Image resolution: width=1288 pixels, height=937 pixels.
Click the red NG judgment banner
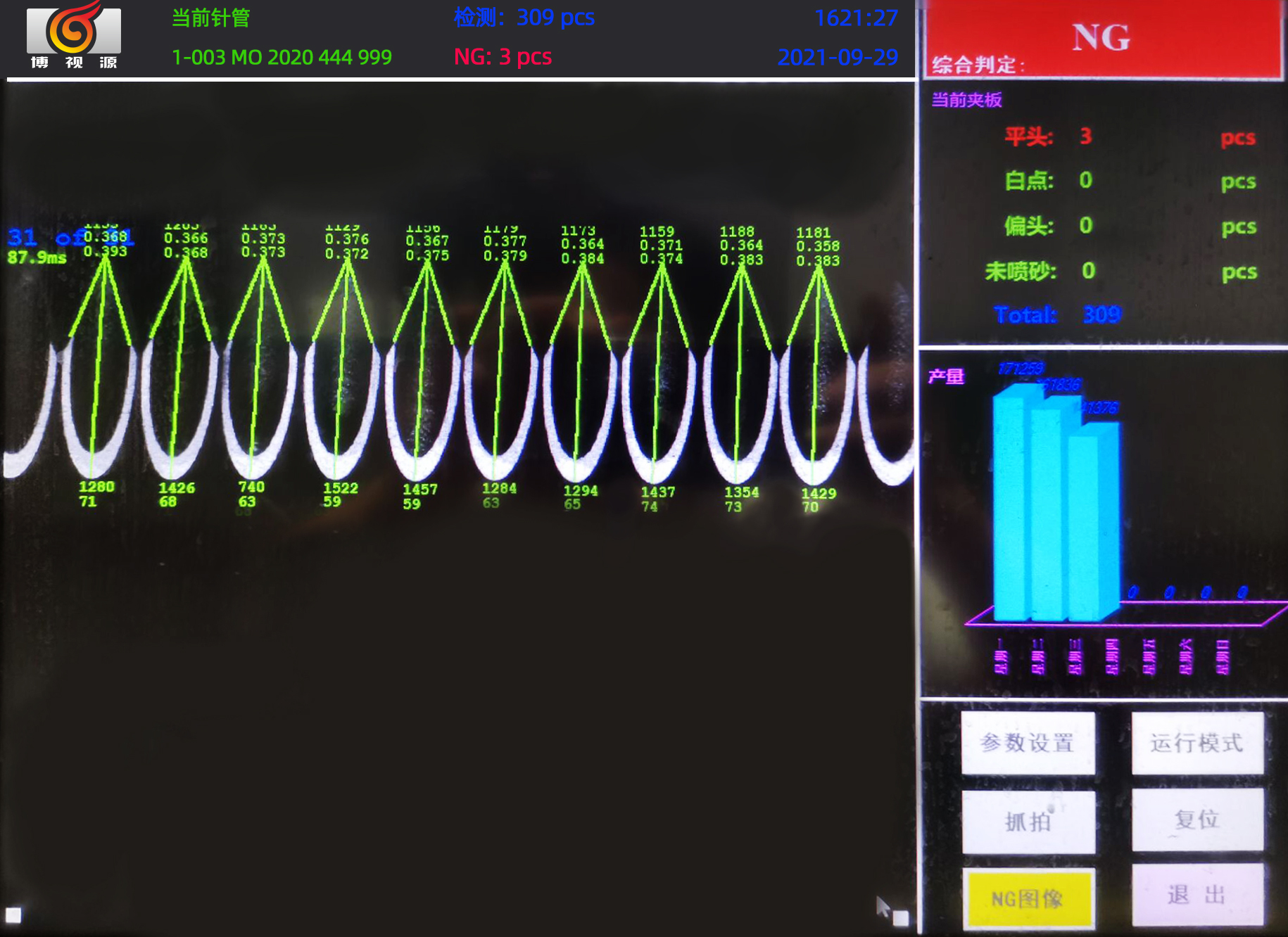click(1103, 39)
